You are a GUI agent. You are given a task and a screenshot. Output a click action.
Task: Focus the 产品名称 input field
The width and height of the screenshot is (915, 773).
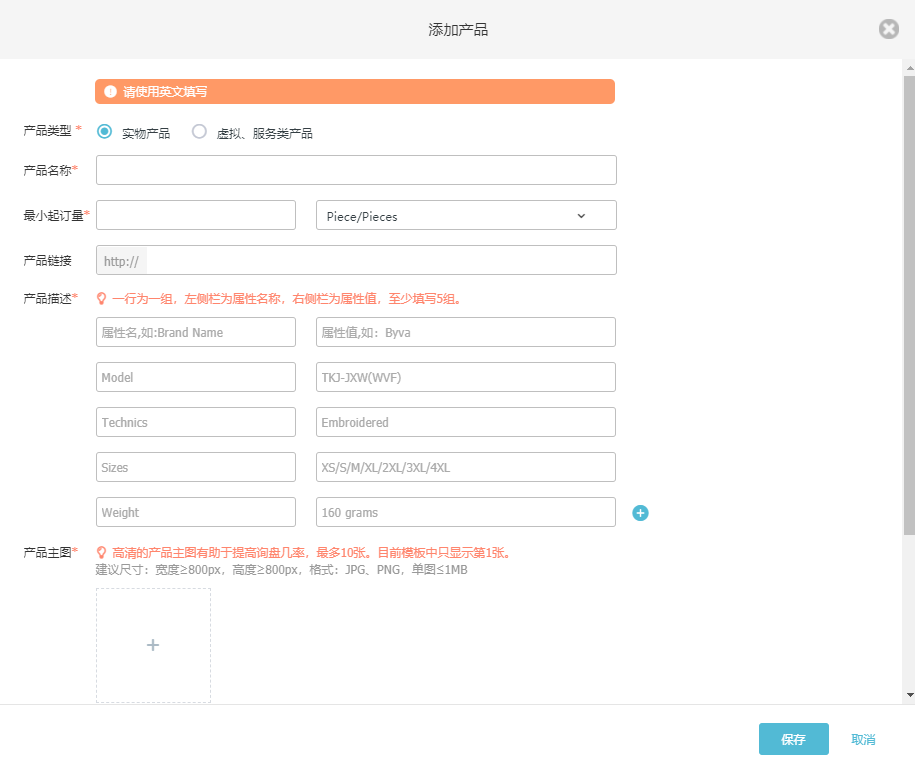356,170
